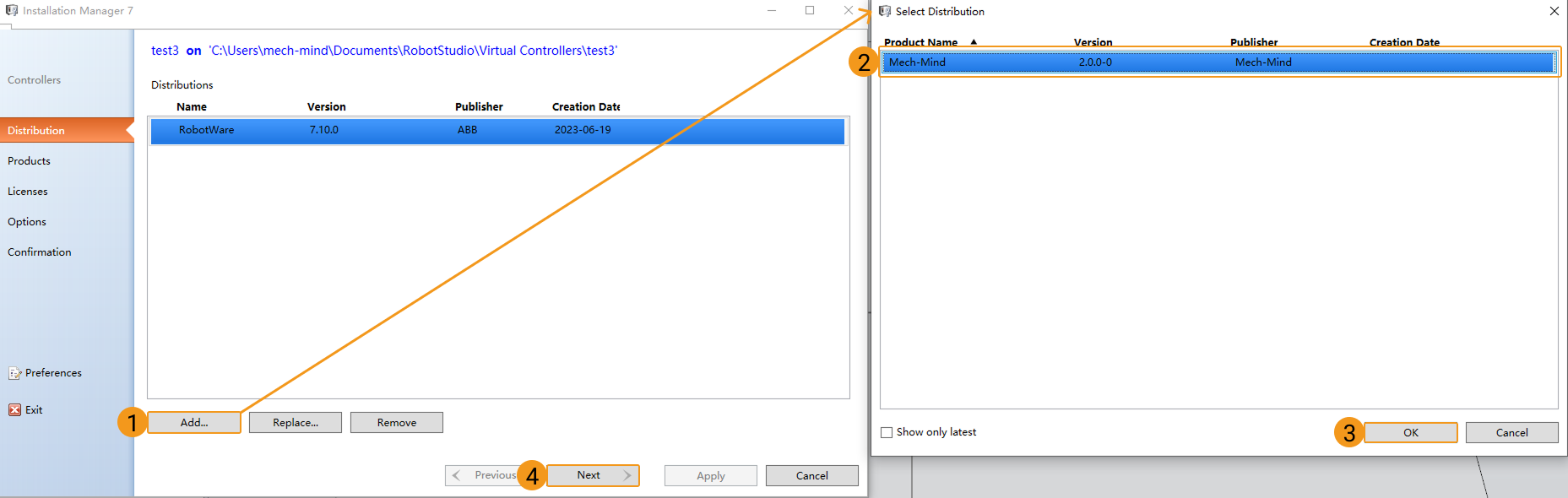Click the Publisher column header in Distributions
Screen dimensions: 1568x498
[479, 107]
